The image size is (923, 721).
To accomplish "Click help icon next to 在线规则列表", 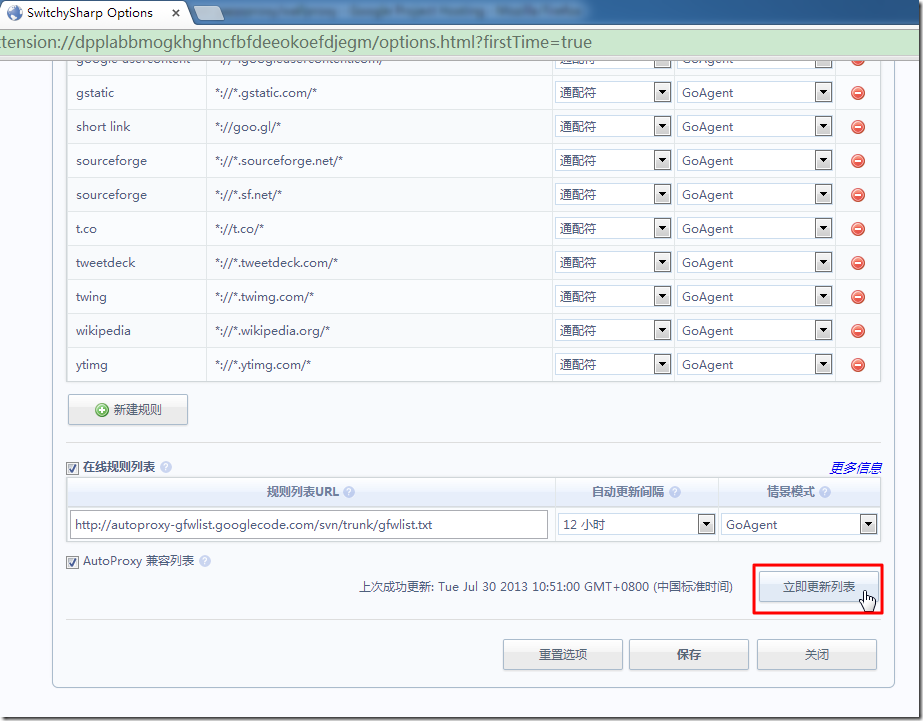I will tap(166, 467).
